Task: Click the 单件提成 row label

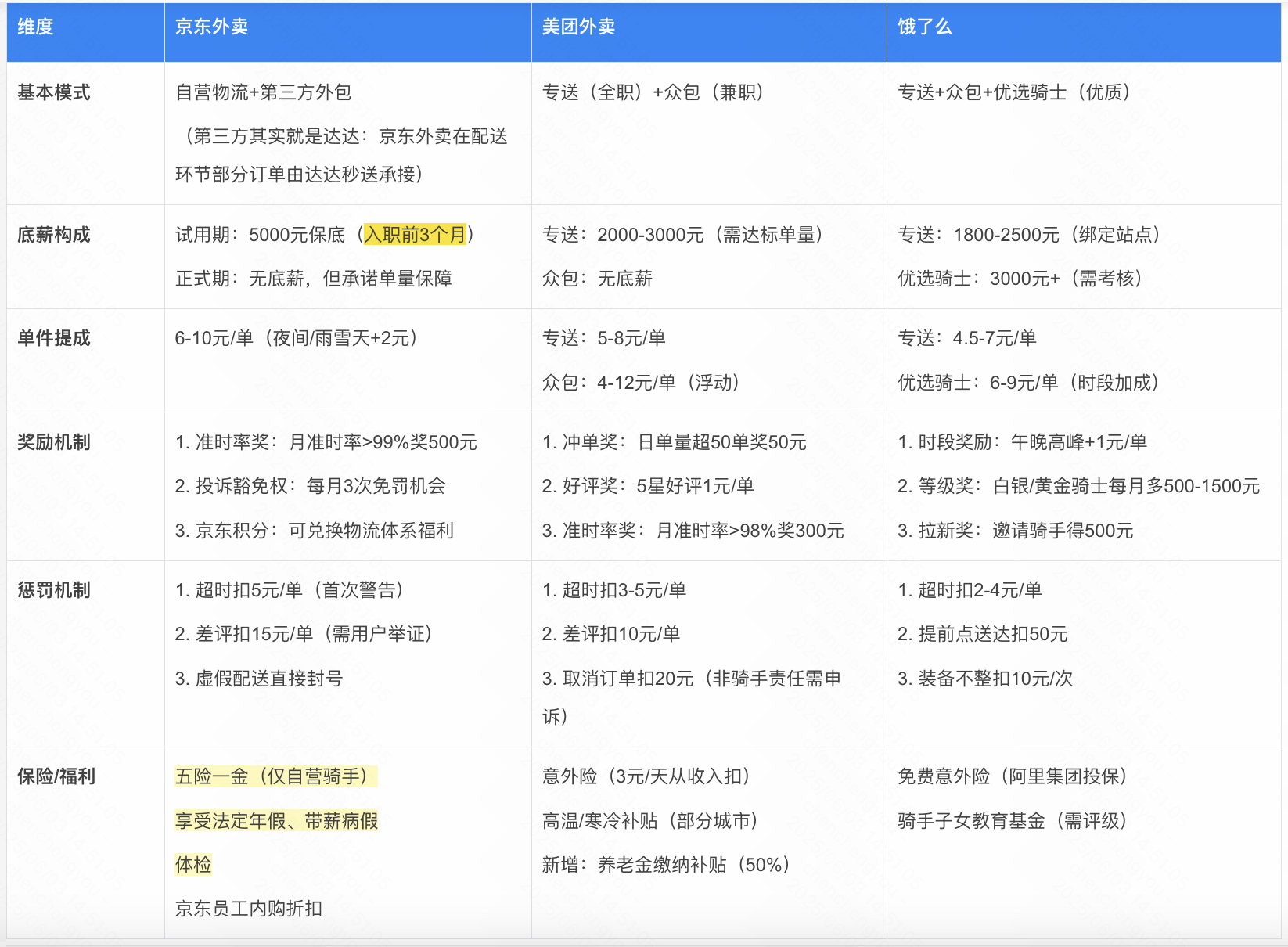Action: [53, 338]
